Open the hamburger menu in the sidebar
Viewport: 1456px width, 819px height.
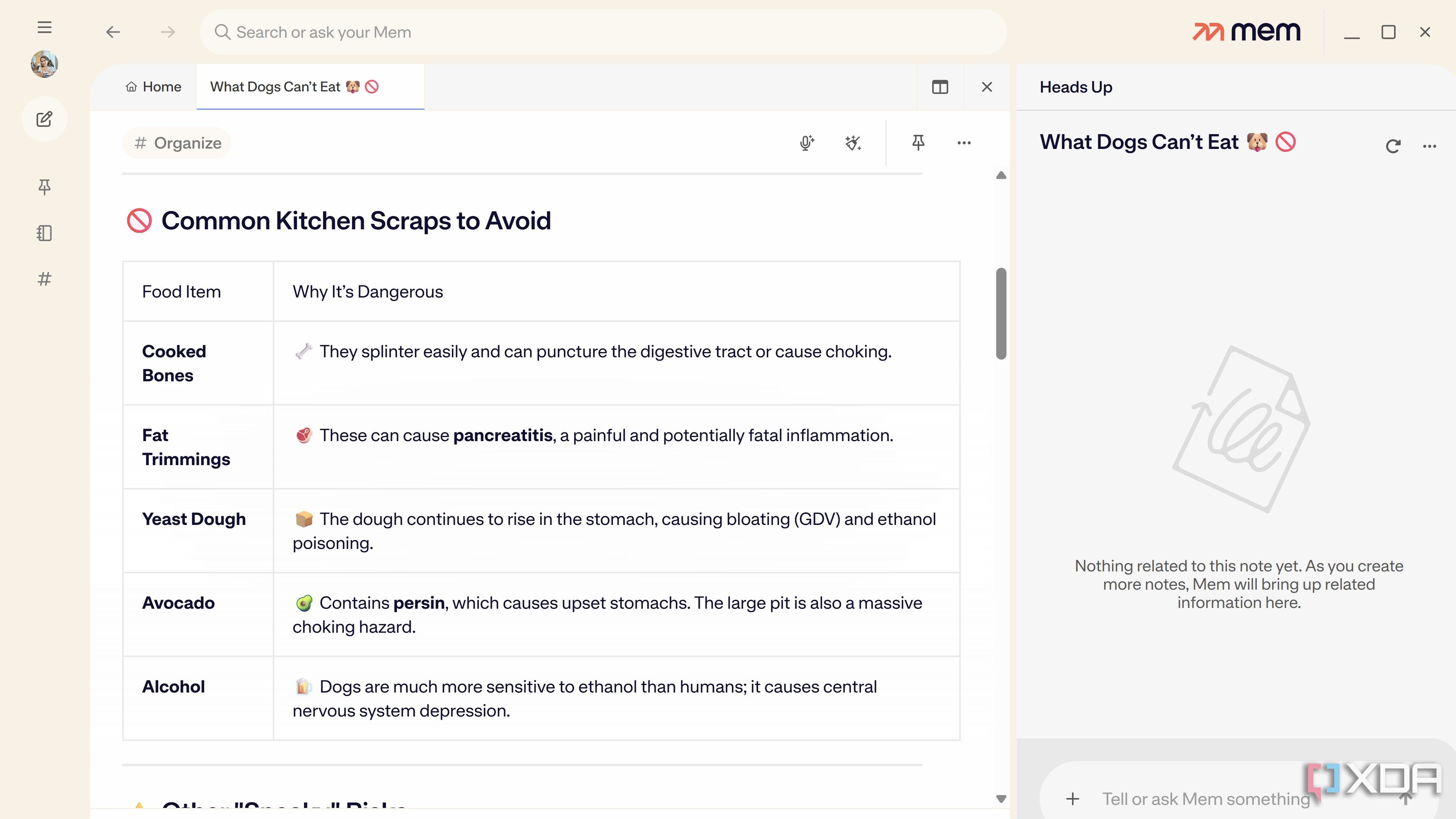[44, 27]
